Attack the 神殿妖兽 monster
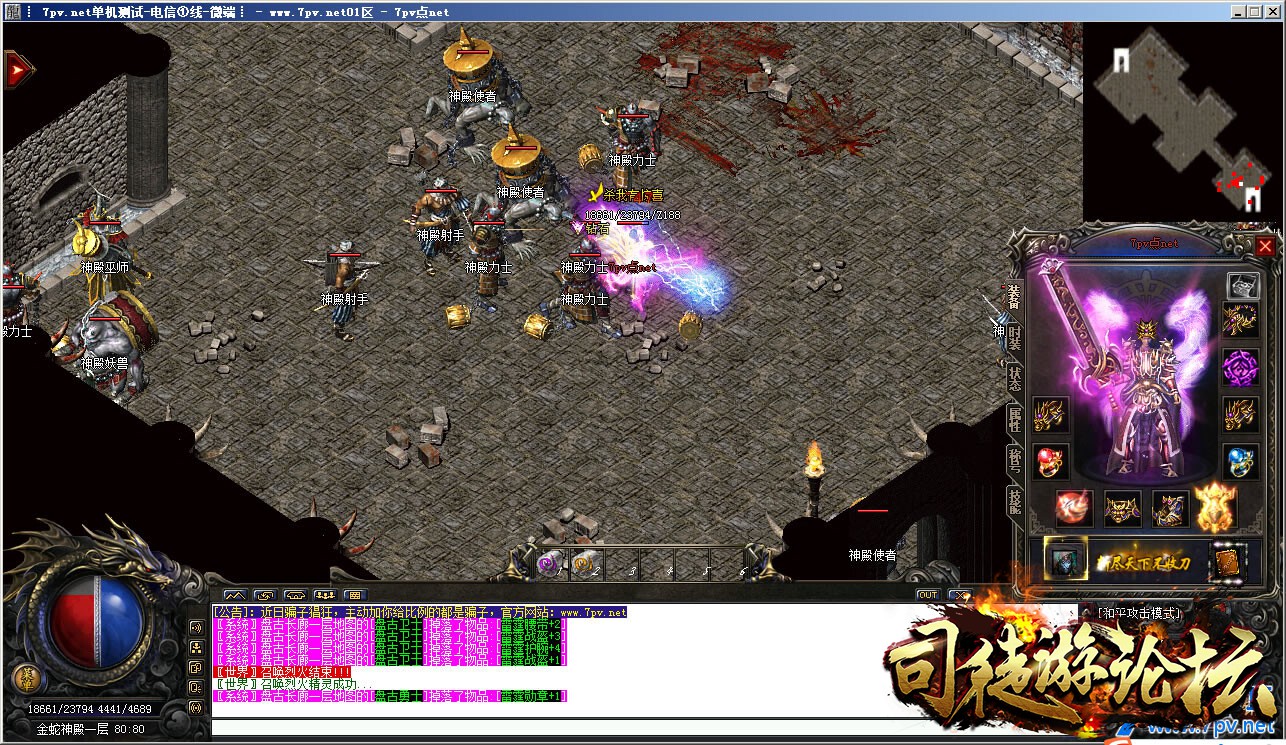Screen dimensions: 1286x745 (105, 345)
